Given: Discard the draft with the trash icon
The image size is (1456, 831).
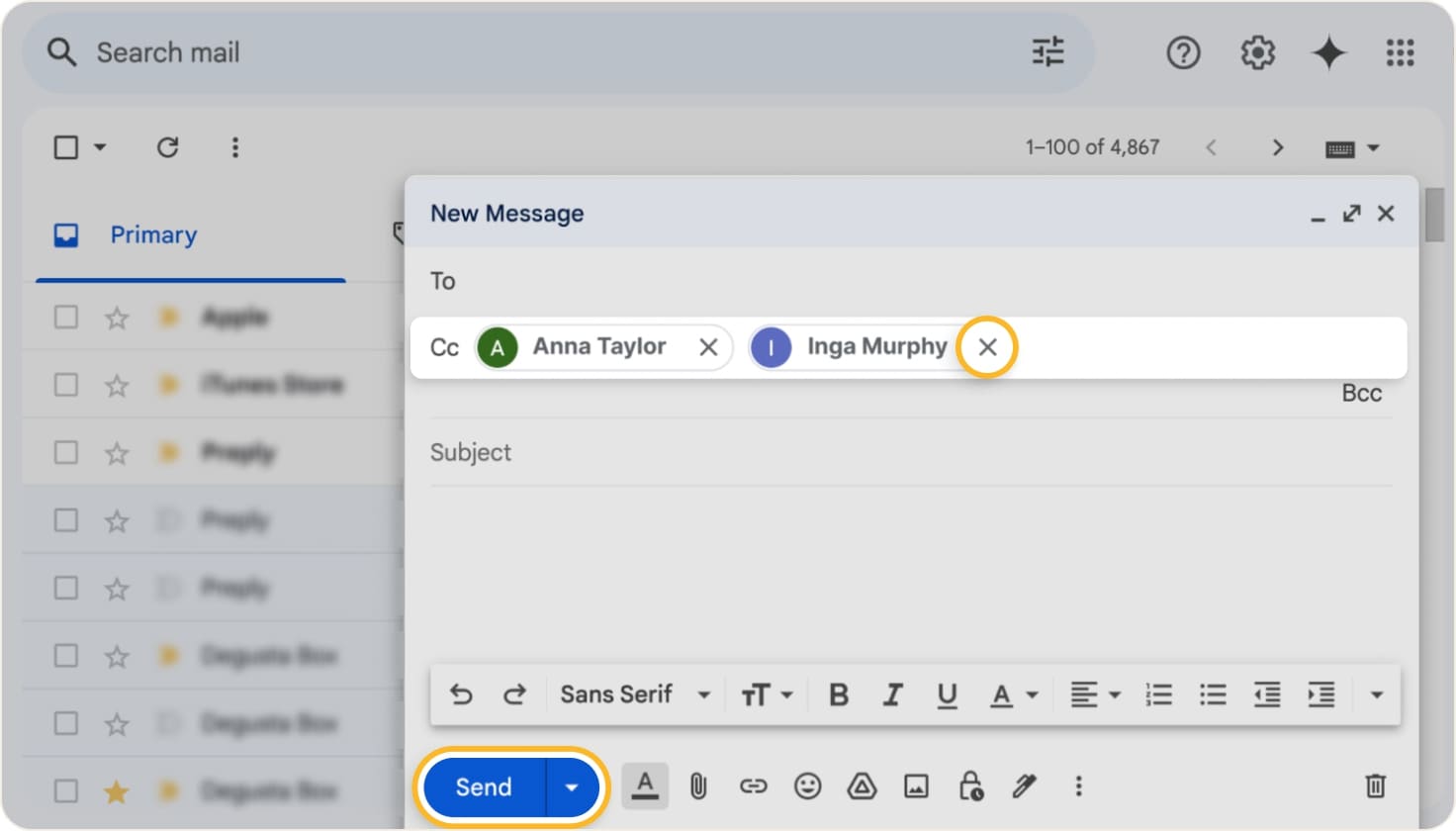Looking at the screenshot, I should 1375,786.
